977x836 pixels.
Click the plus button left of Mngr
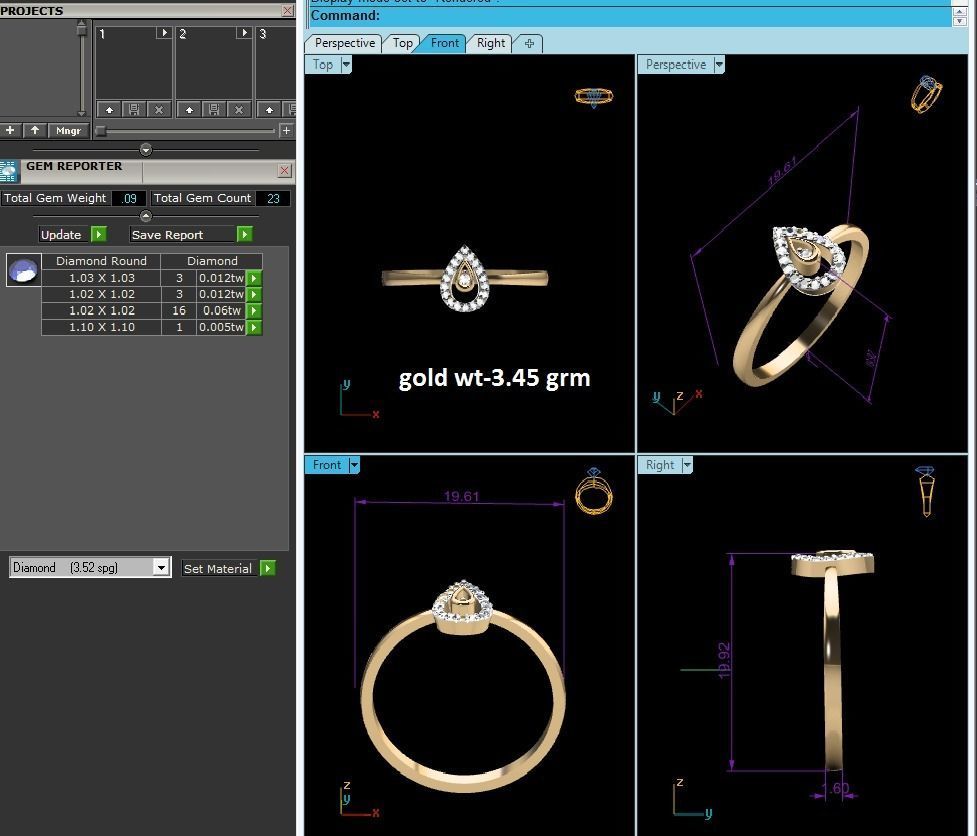[x=10, y=130]
